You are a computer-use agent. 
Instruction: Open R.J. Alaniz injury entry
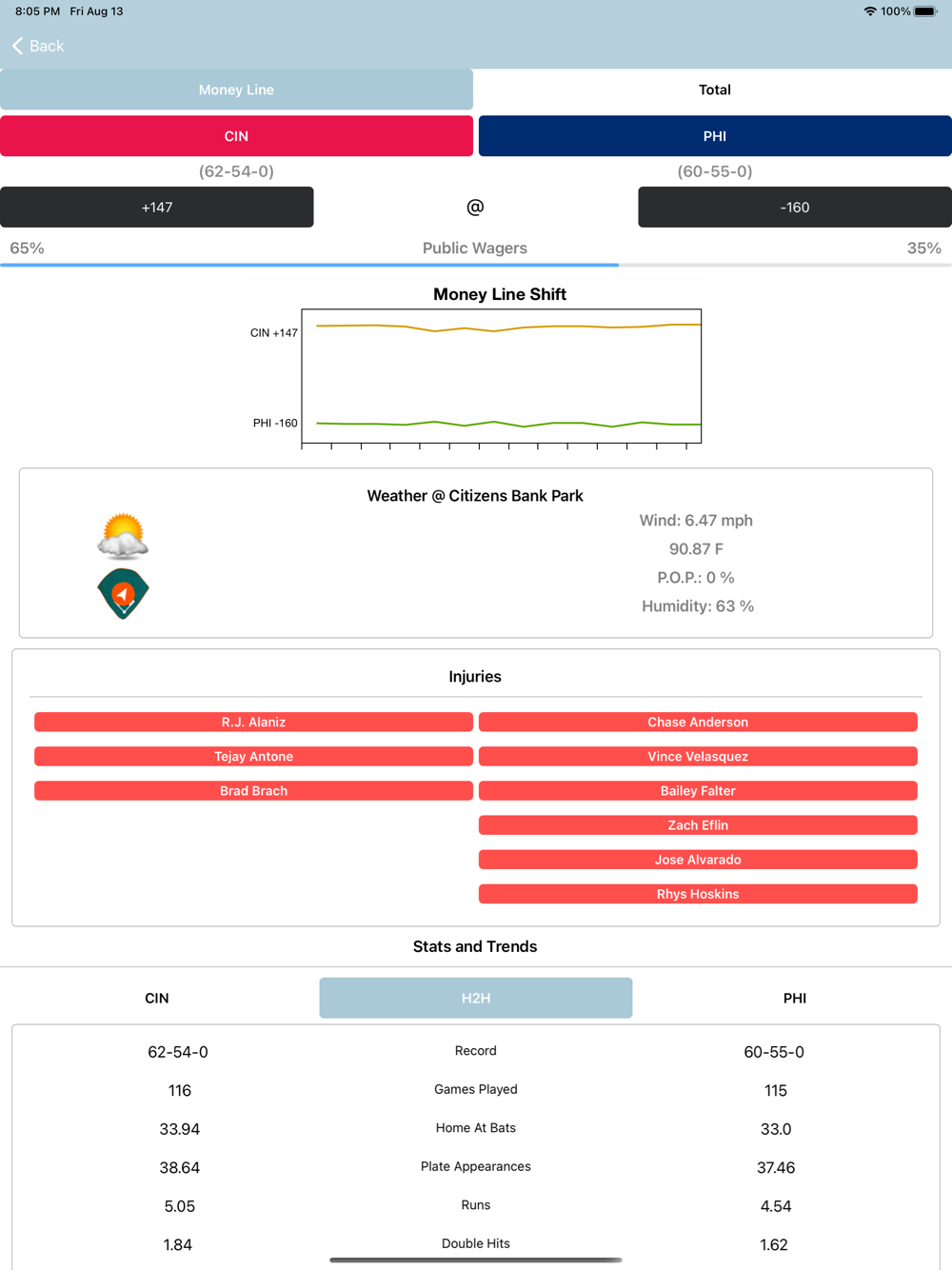[x=253, y=722]
